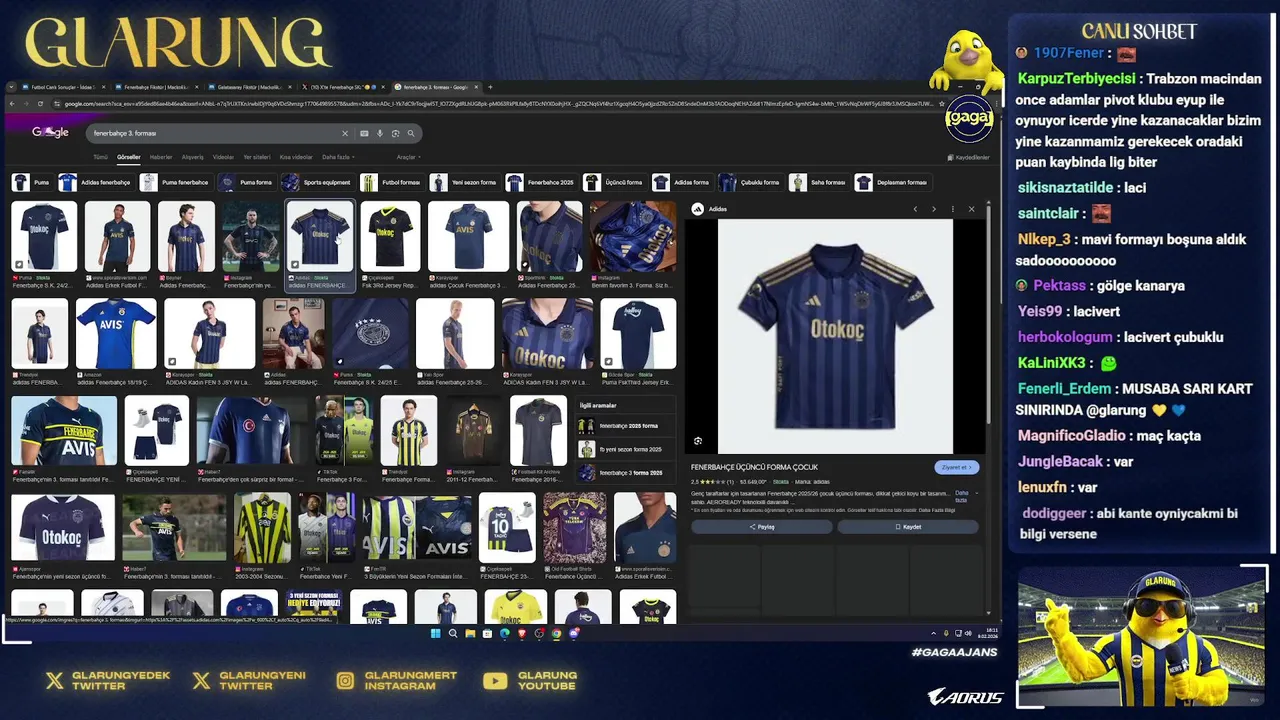Show previous image in preview panel
The height and width of the screenshot is (720, 1280).
915,209
